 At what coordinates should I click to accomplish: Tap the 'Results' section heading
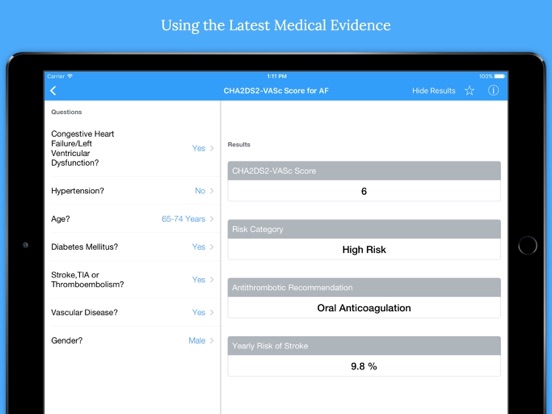pyautogui.click(x=239, y=144)
